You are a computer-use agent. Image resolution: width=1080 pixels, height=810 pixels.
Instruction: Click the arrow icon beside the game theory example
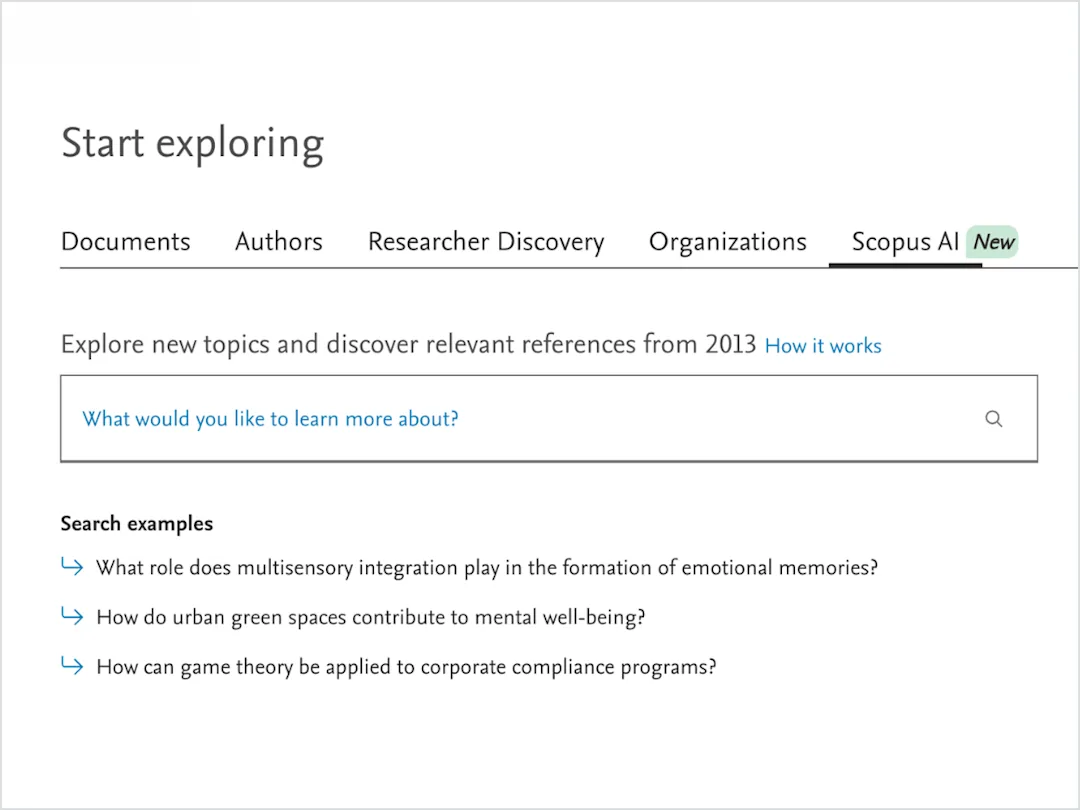tap(71, 666)
